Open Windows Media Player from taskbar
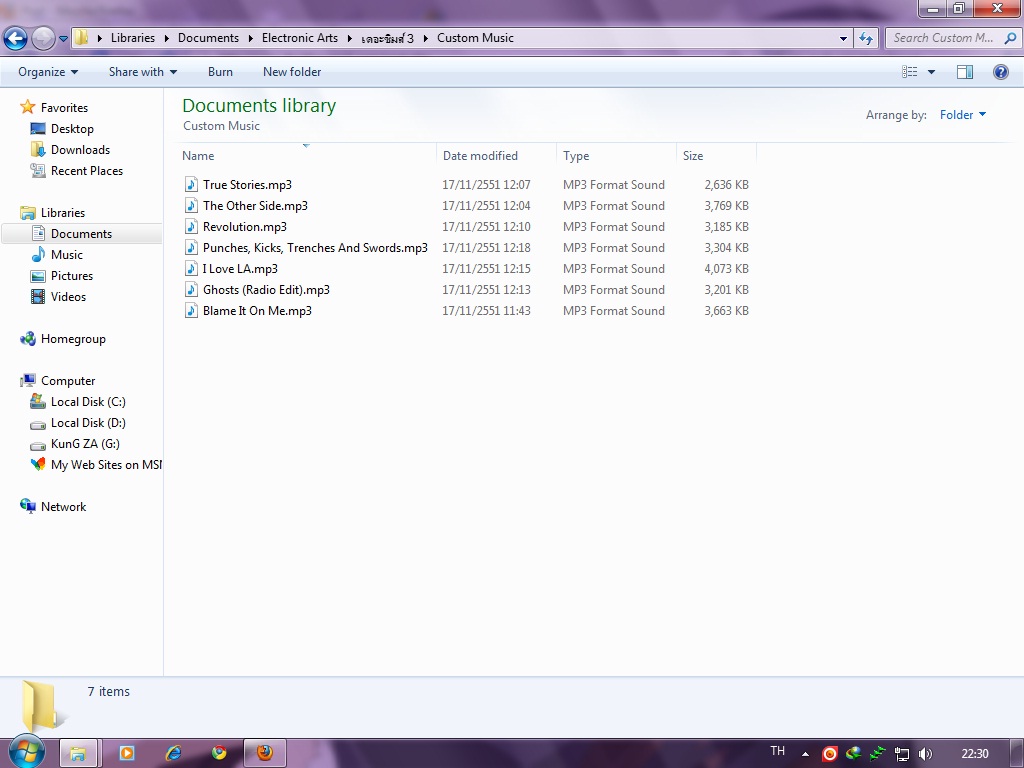1024x768 pixels. [x=127, y=754]
